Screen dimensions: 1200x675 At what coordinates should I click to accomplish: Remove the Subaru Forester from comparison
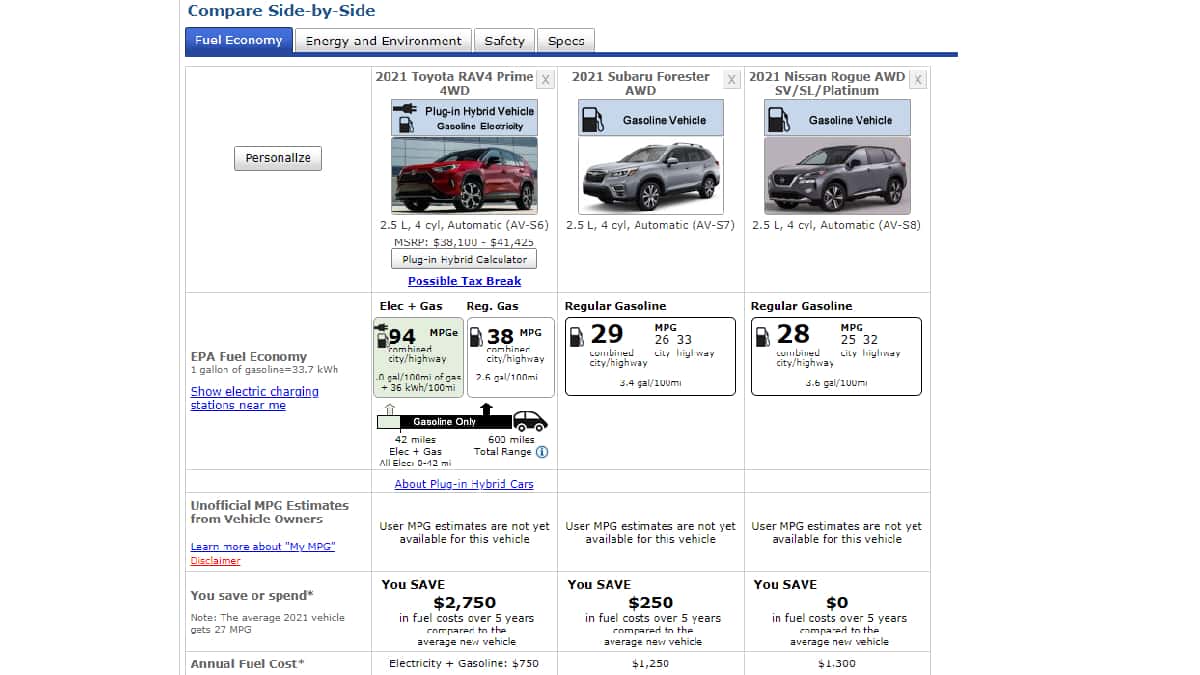point(731,80)
